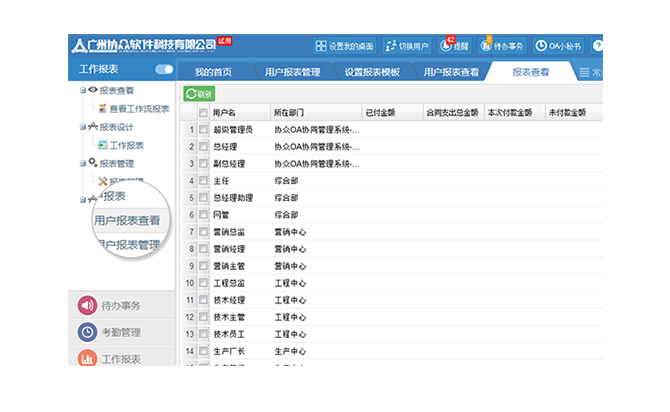Click 工作报表 chart icon in sidebar
The image size is (670, 412).
click(87, 358)
